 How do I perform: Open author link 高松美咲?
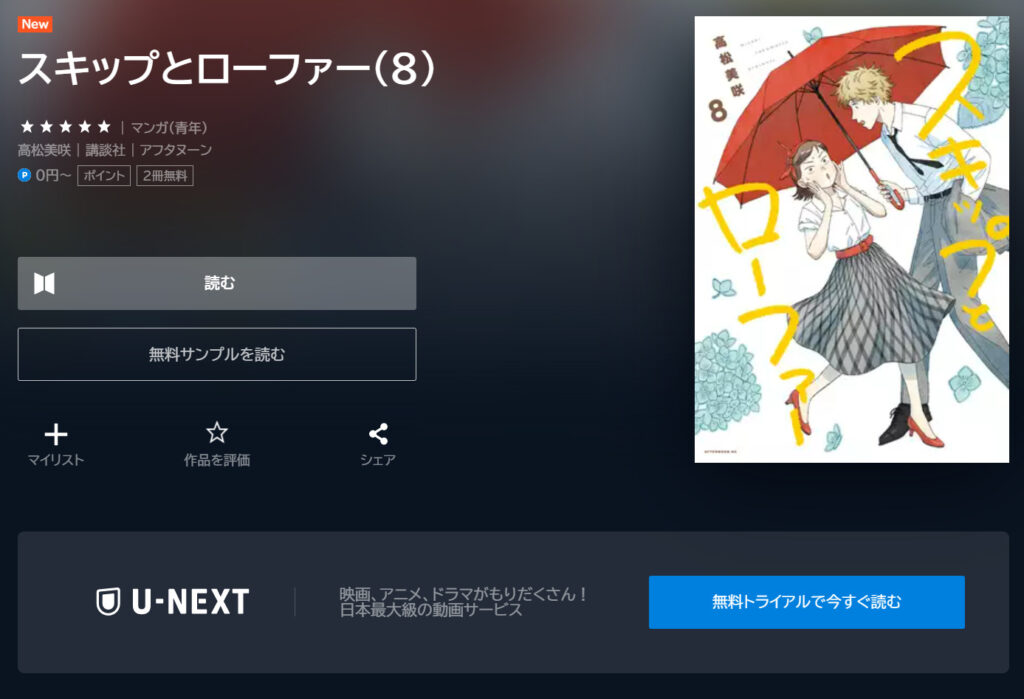(x=44, y=150)
